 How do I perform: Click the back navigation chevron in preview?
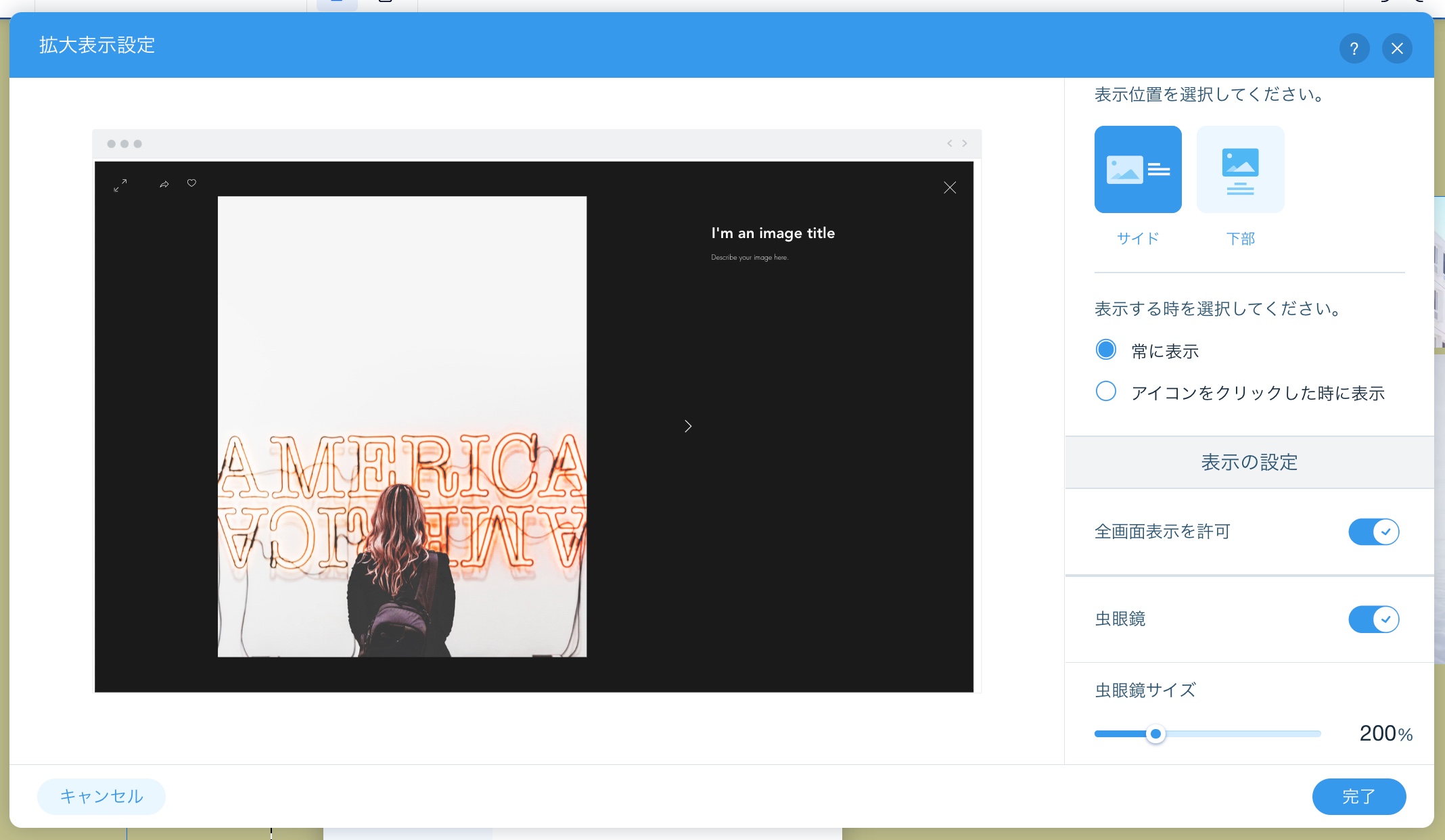949,143
